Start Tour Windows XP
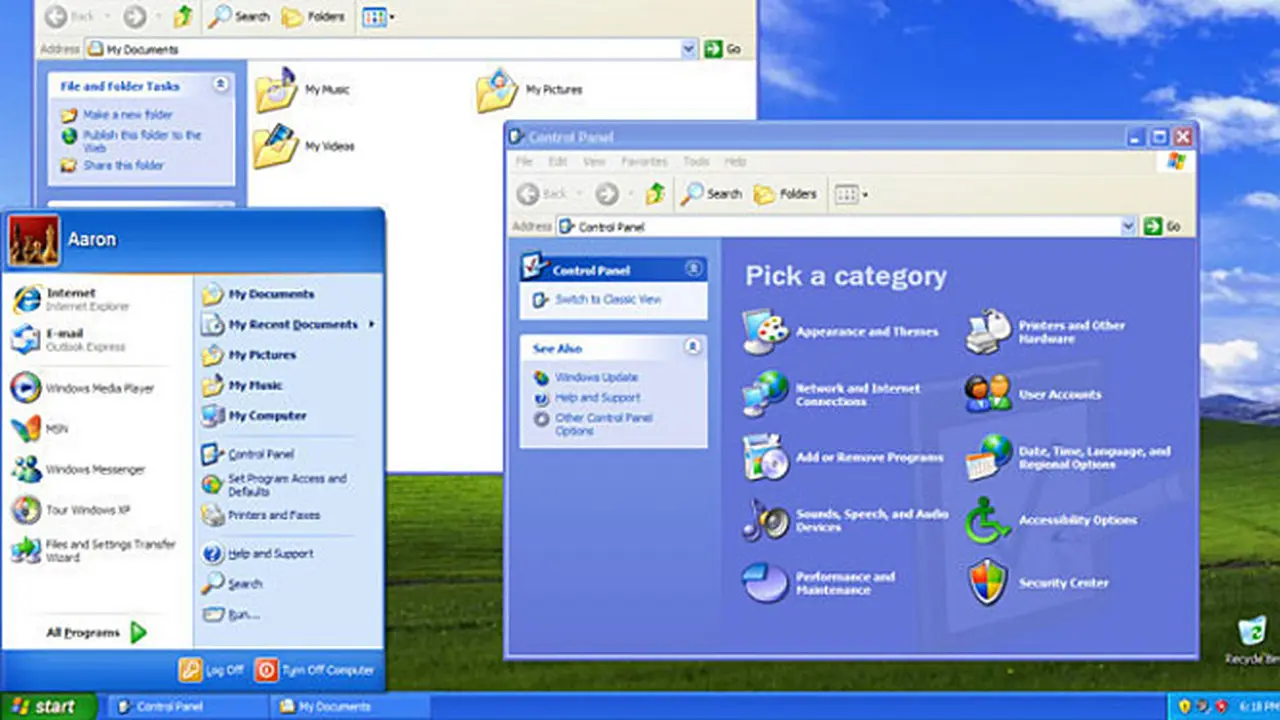This screenshot has width=1280, height=720. (x=71, y=510)
